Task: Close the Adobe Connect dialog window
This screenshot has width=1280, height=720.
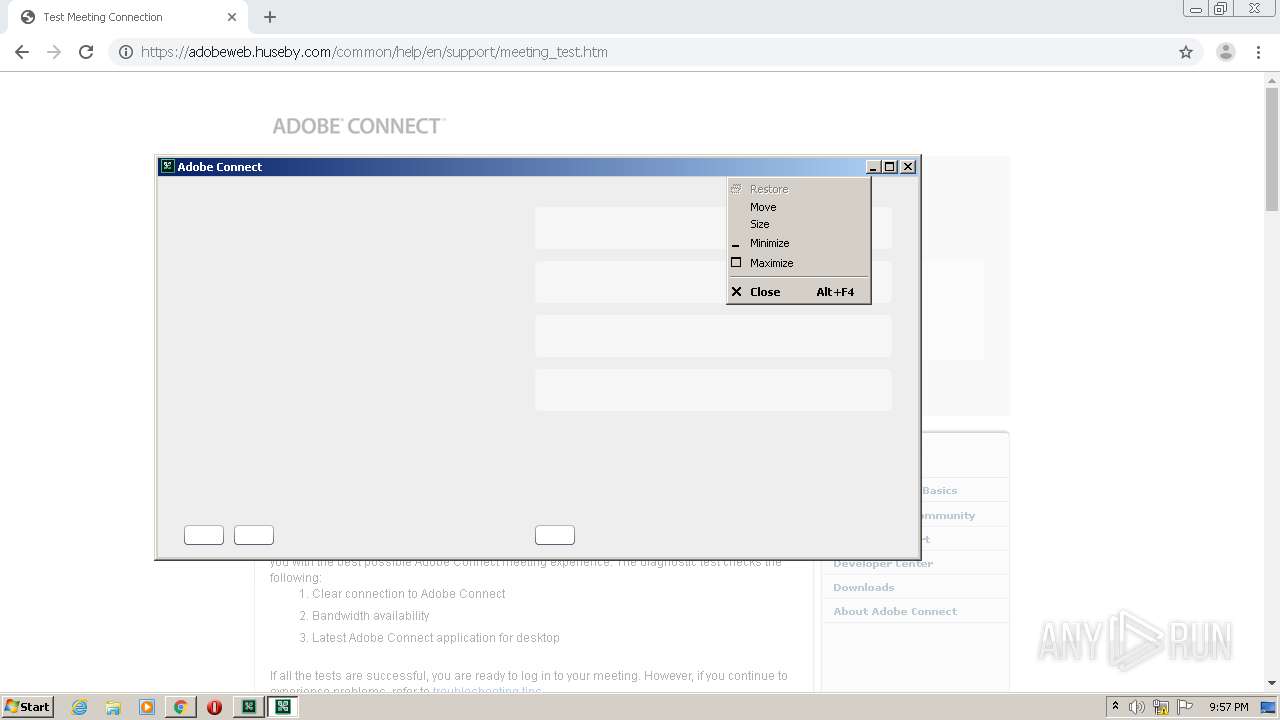Action: 908,167
